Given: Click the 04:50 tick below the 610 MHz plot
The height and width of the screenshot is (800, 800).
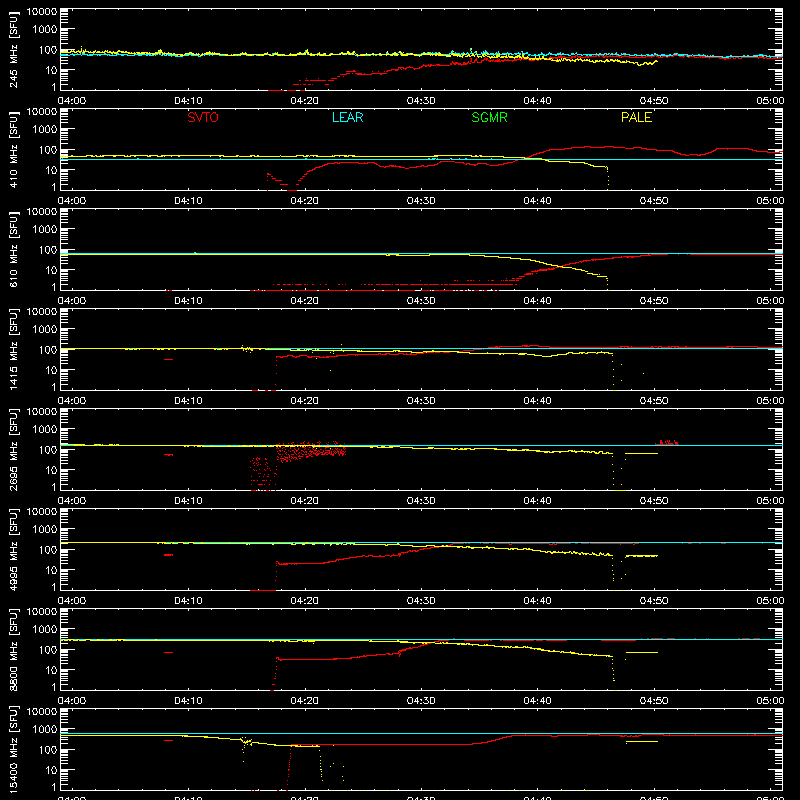Looking at the screenshot, I should click(654, 301).
